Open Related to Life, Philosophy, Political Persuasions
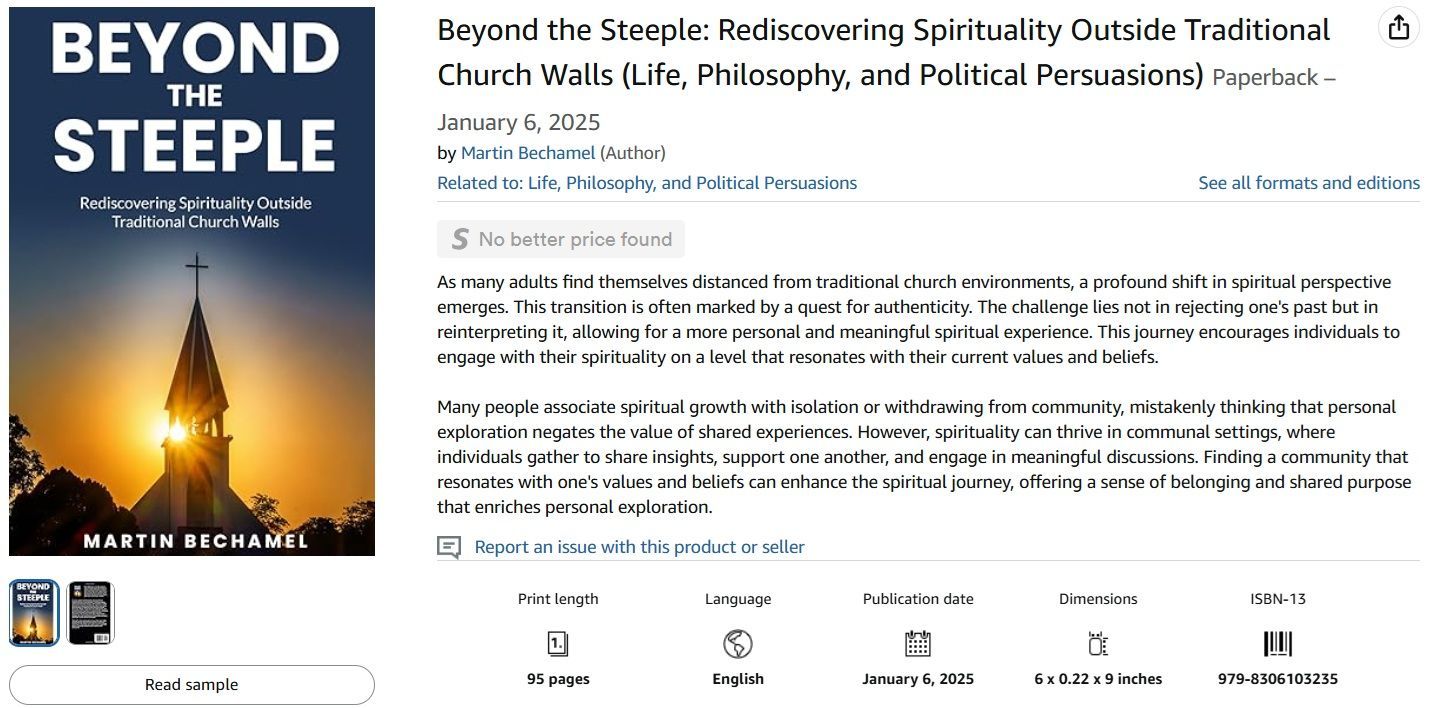The height and width of the screenshot is (708, 1440). click(x=647, y=183)
